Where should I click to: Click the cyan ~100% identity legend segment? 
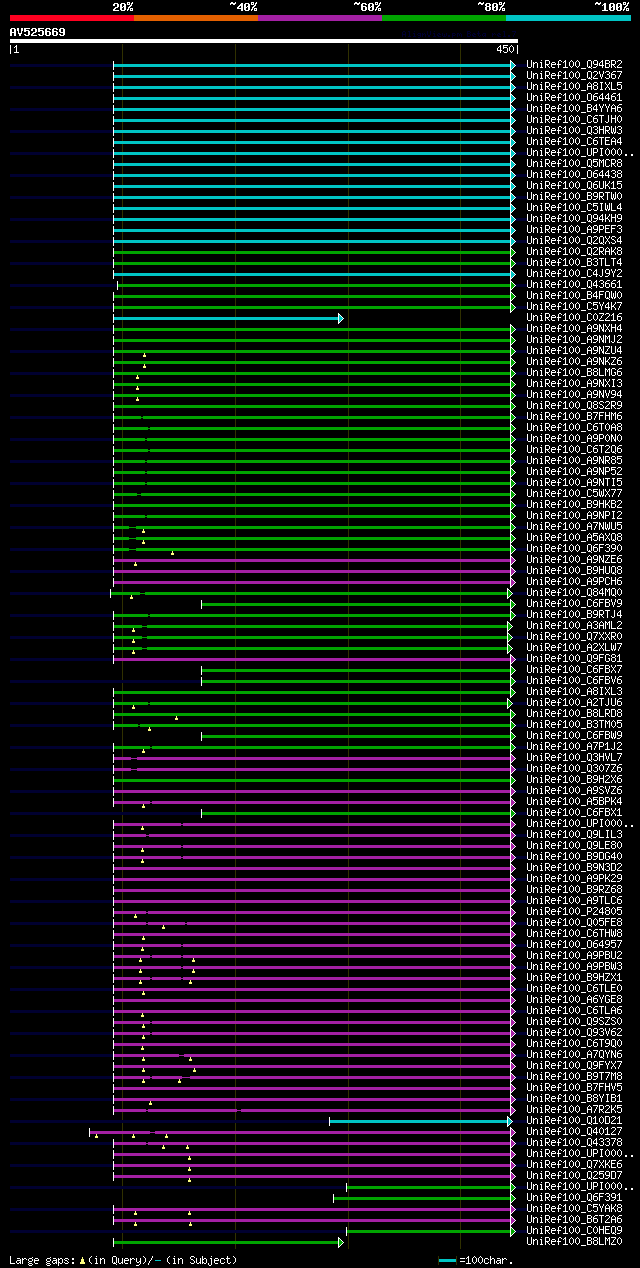point(568,18)
